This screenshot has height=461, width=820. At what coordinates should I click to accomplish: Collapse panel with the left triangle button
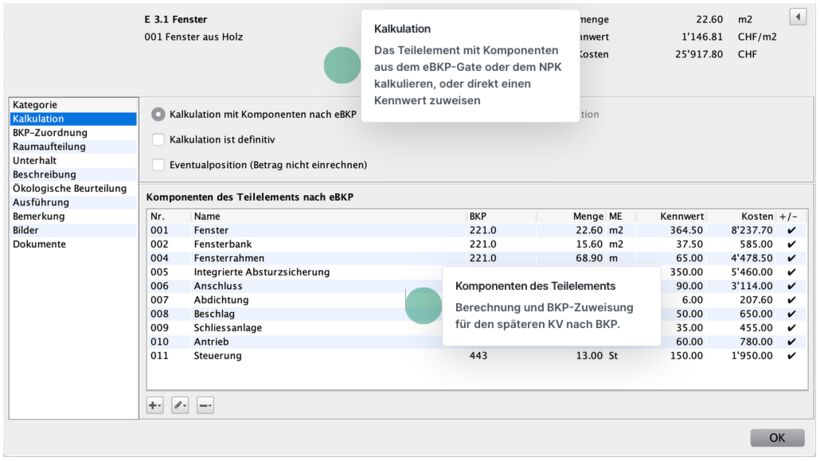(797, 17)
